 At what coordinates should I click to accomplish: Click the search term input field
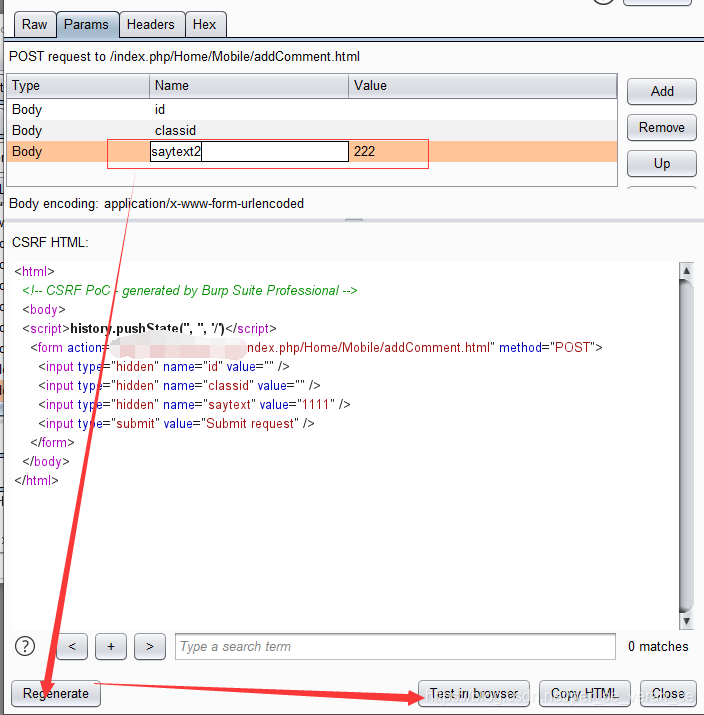[395, 647]
